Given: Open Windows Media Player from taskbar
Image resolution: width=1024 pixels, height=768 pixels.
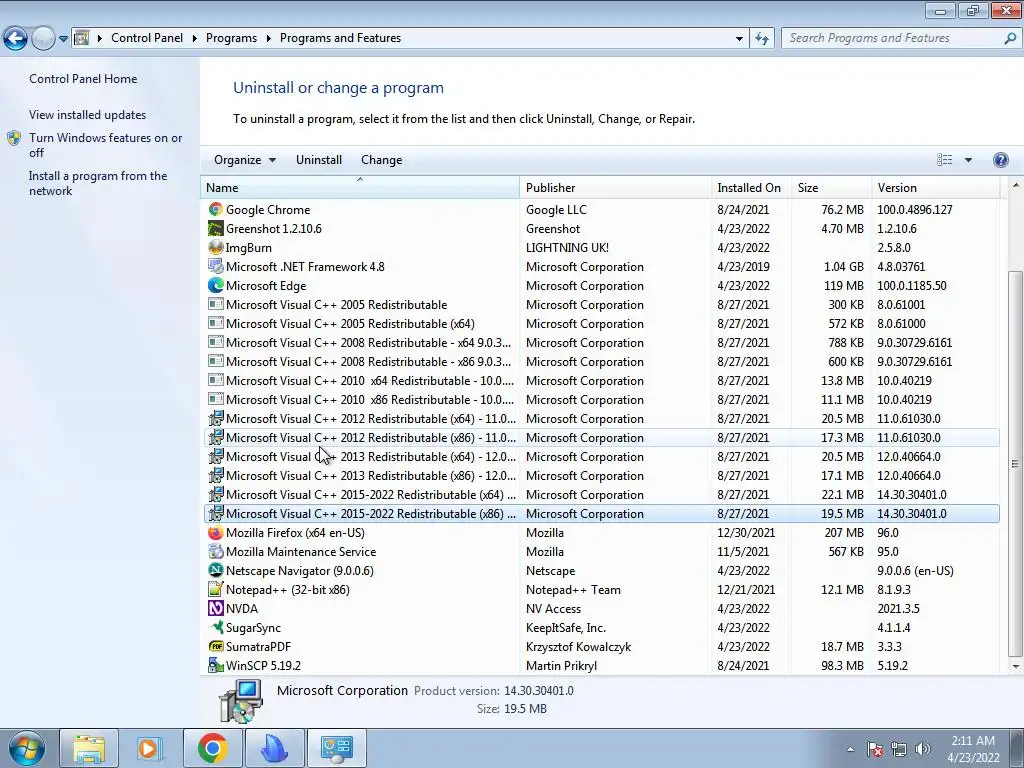Looking at the screenshot, I should [150, 748].
